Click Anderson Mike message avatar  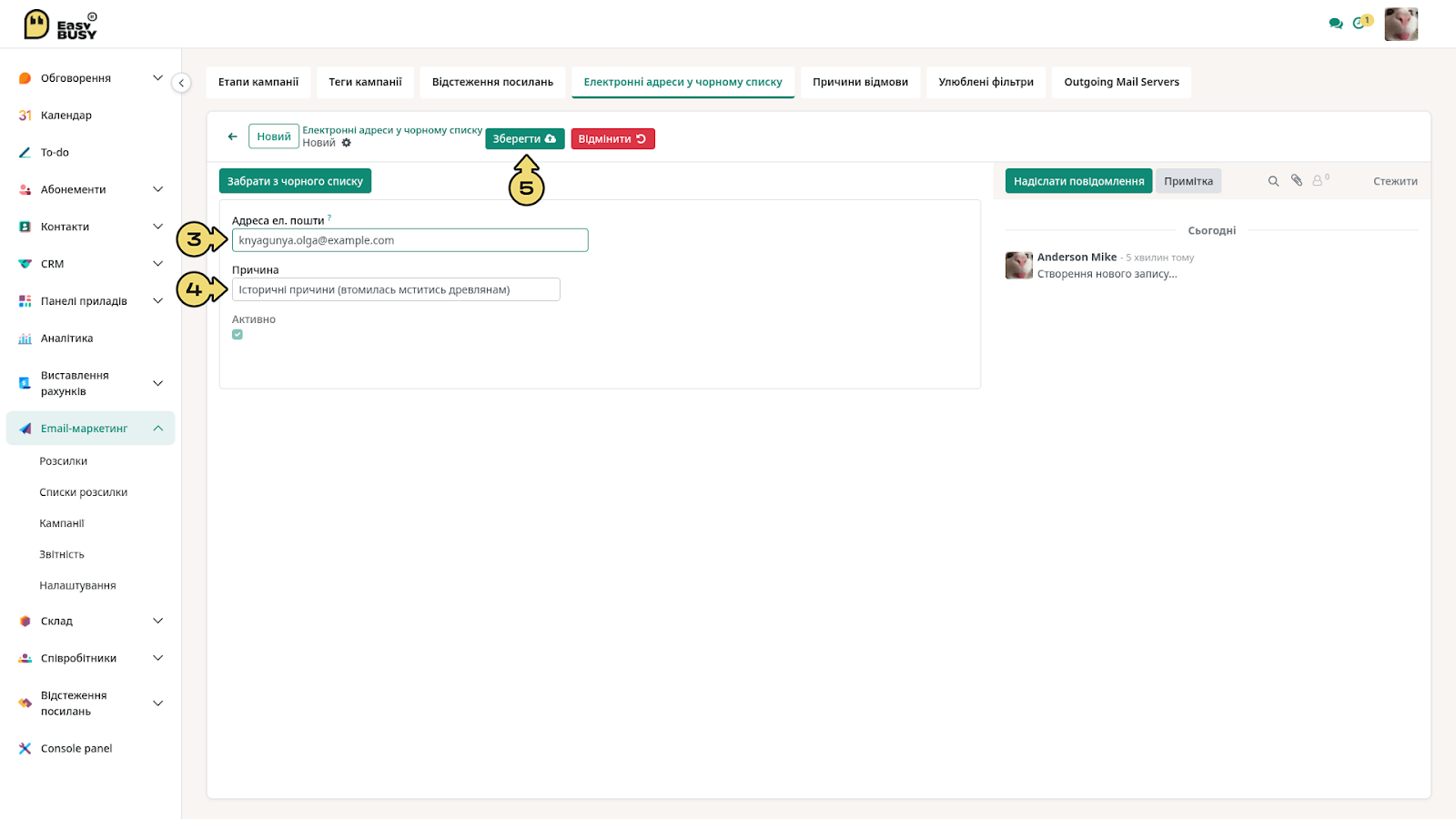[x=1019, y=266]
